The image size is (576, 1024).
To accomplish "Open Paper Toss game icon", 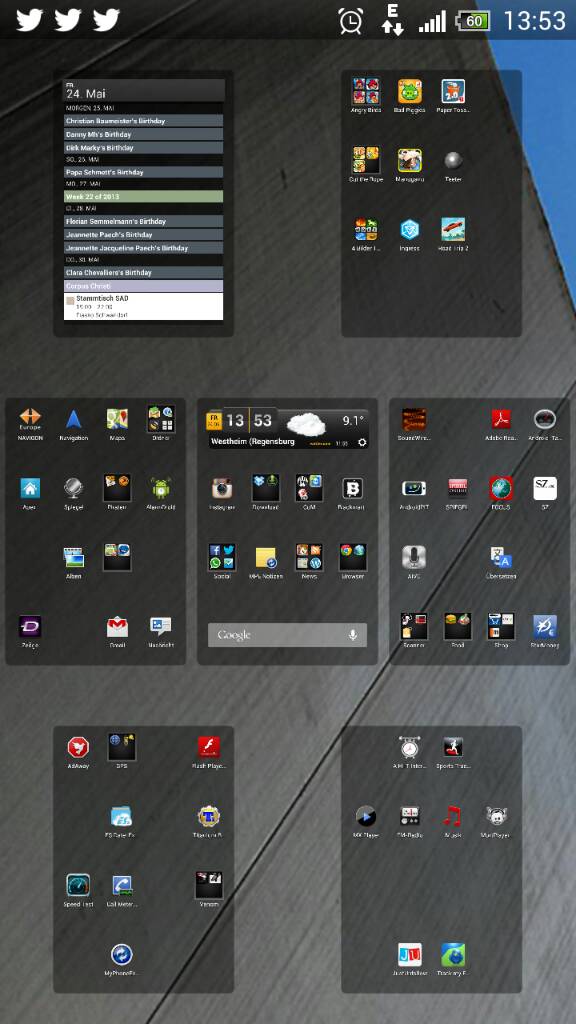I will tap(453, 91).
